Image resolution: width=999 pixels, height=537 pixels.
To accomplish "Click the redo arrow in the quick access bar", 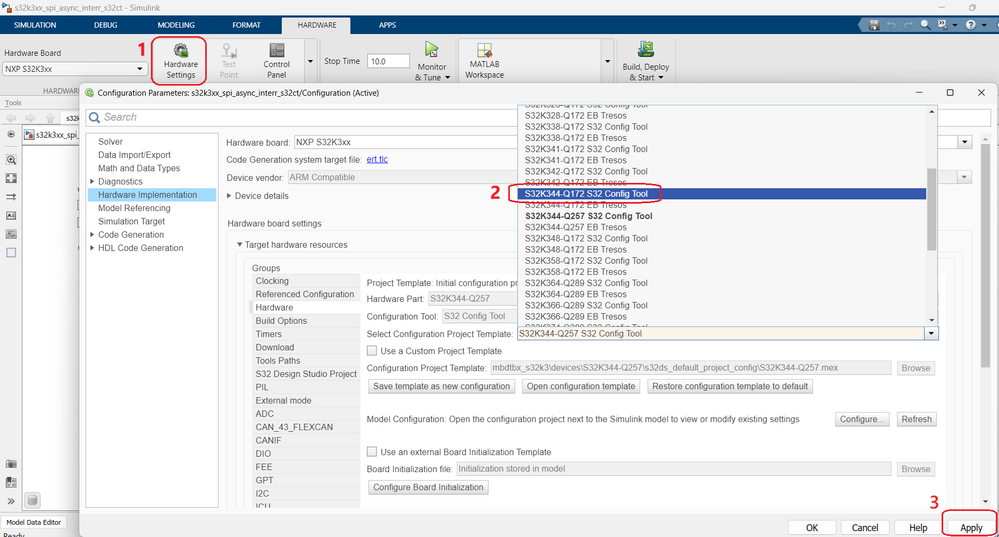I will pyautogui.click(x=907, y=25).
